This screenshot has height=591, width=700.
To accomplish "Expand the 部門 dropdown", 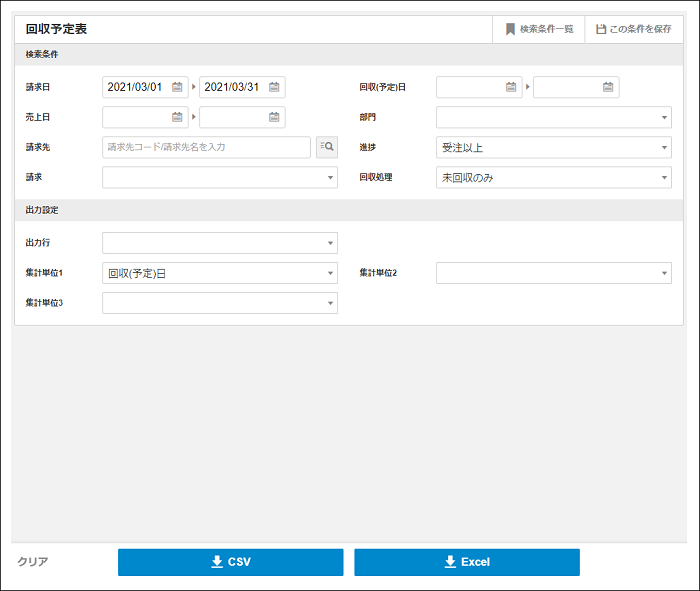I will (553, 117).
